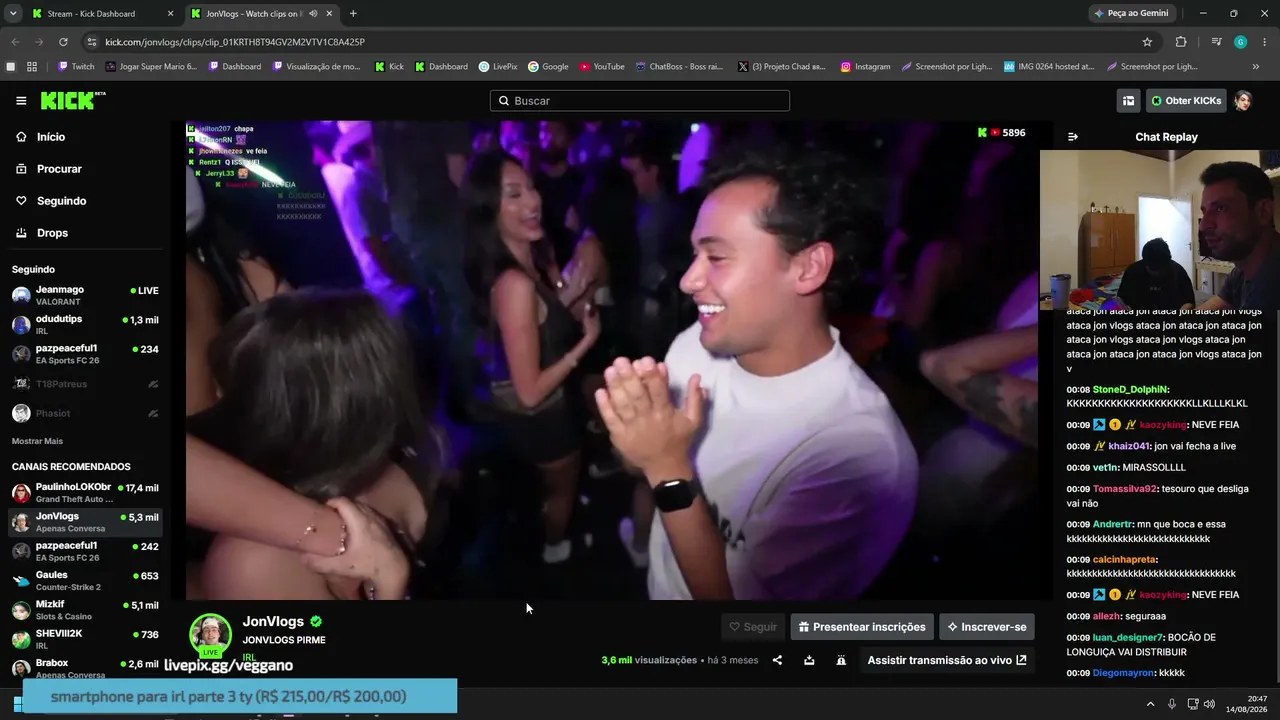Open the browser apps grid bookmark icon
Screen dimensions: 1280x720
pos(32,67)
